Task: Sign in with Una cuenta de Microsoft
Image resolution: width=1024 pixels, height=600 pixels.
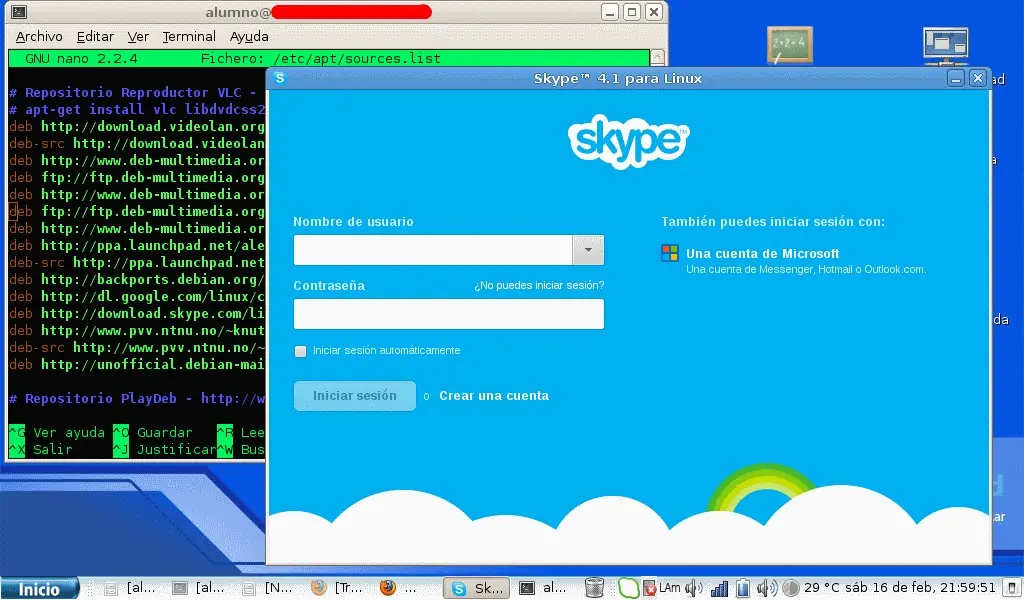Action: [x=762, y=253]
